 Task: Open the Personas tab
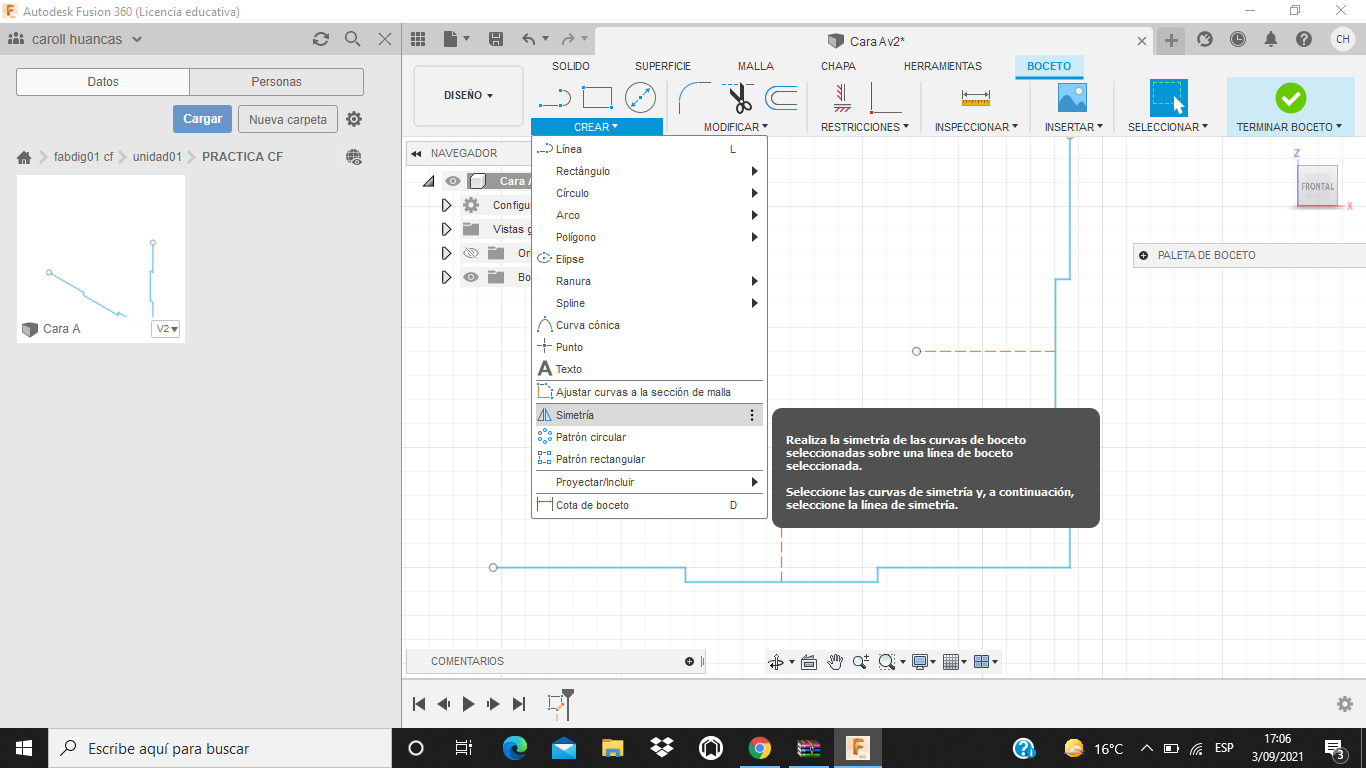[x=276, y=82]
